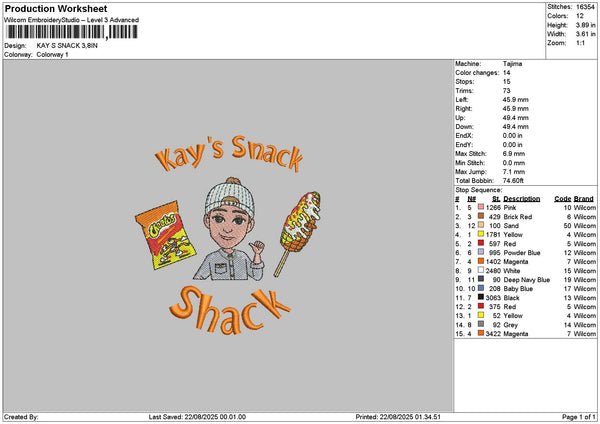The image size is (600, 424).
Task: Select the Yellow swatch in the 52-stitch row
Action: (481, 315)
